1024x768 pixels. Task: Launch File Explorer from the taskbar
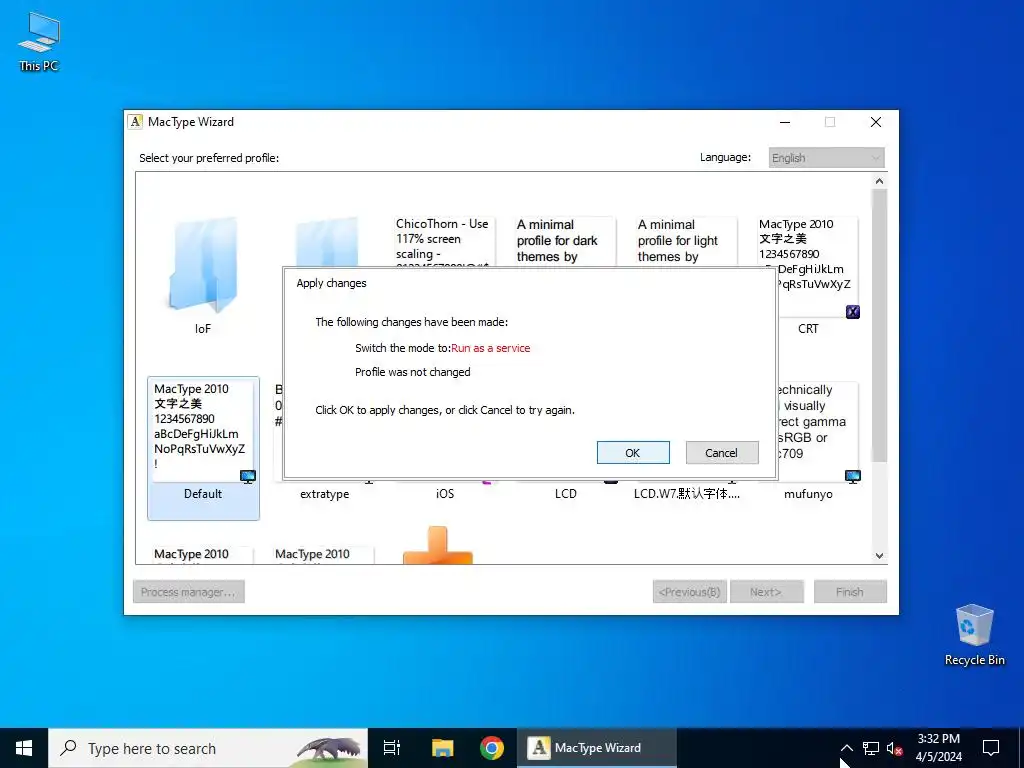coord(442,748)
